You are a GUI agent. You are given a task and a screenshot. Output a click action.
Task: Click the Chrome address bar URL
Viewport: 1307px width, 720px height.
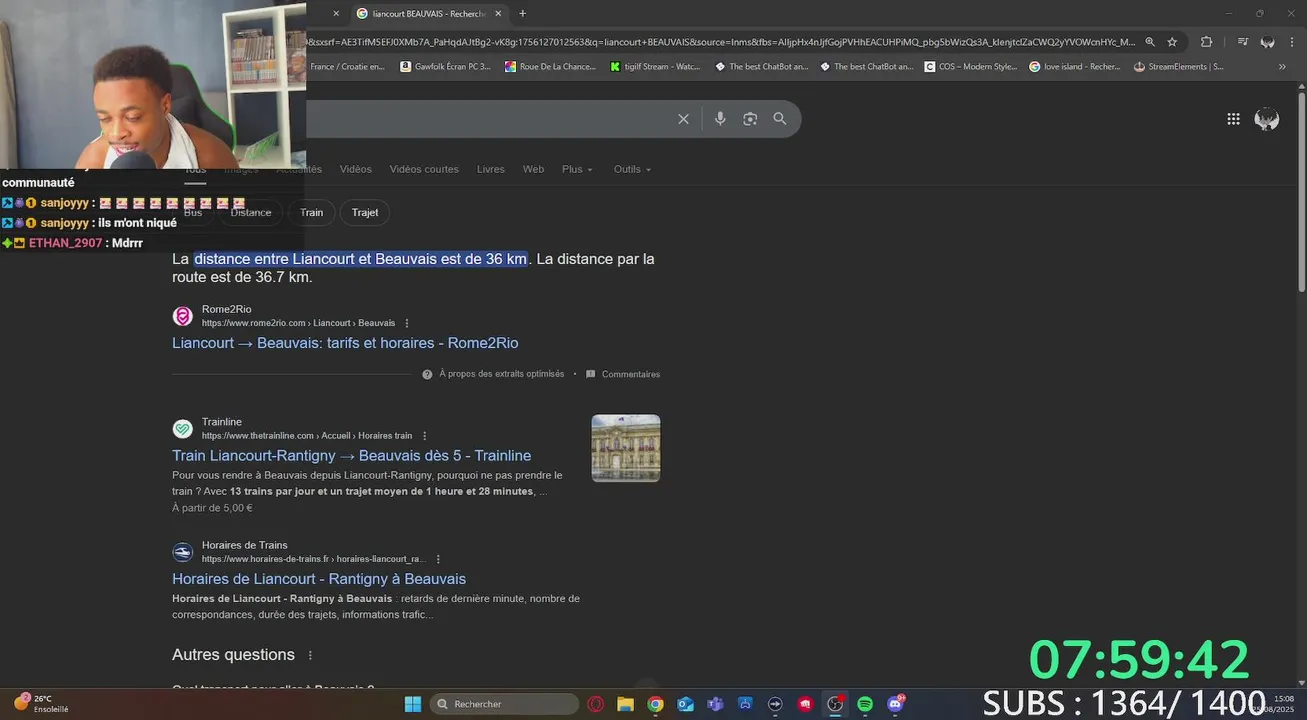click(720, 42)
